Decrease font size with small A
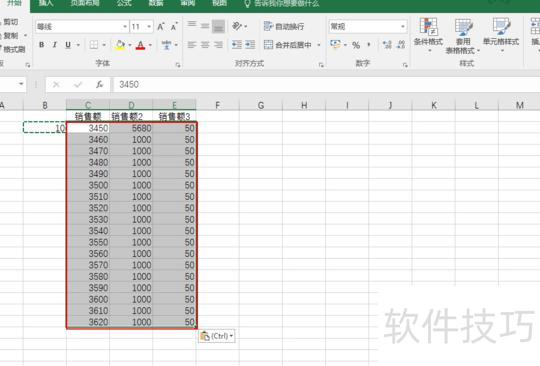Screen dimensions: 540x366 (174, 27)
